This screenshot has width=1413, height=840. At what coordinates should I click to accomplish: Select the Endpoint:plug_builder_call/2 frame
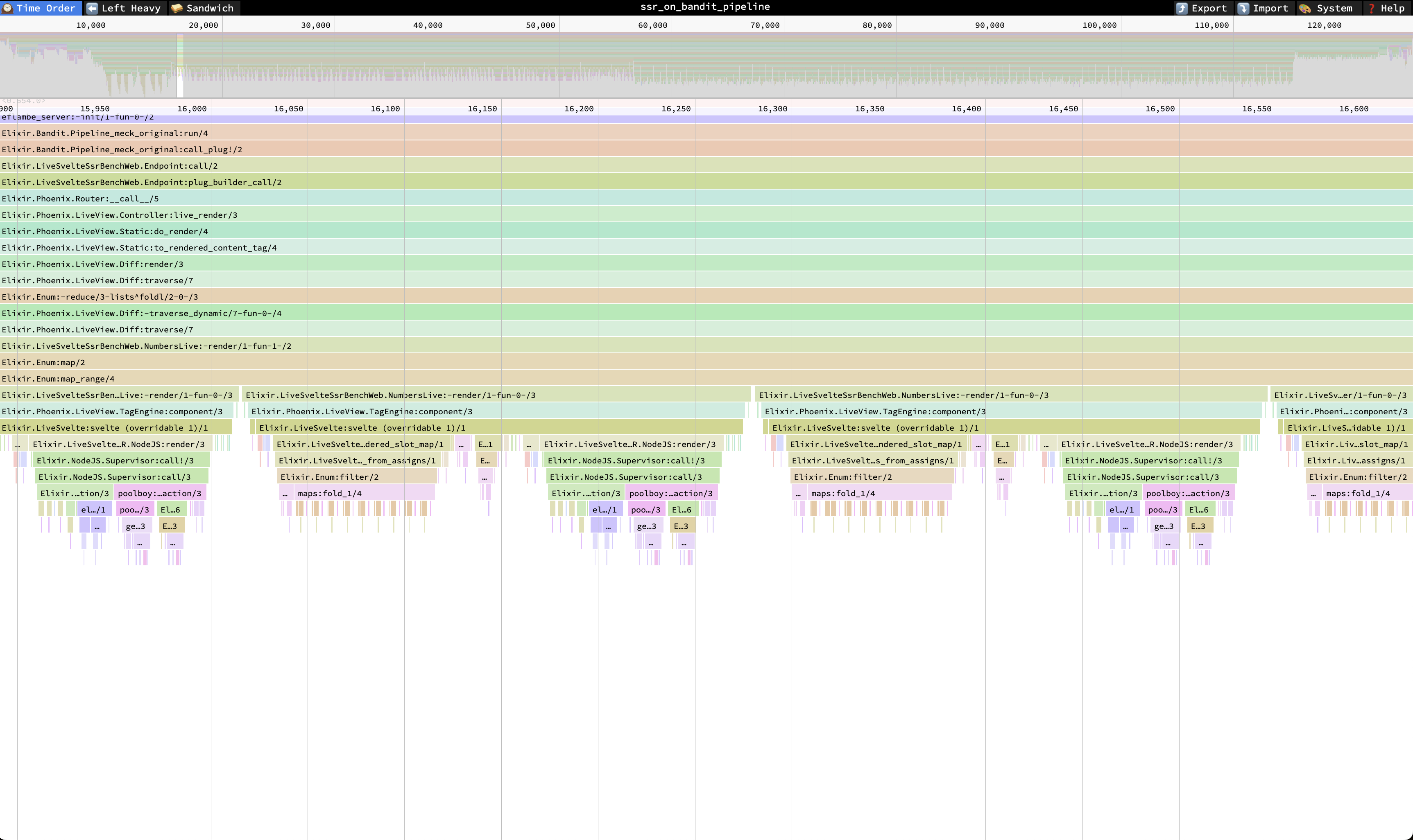coord(706,182)
